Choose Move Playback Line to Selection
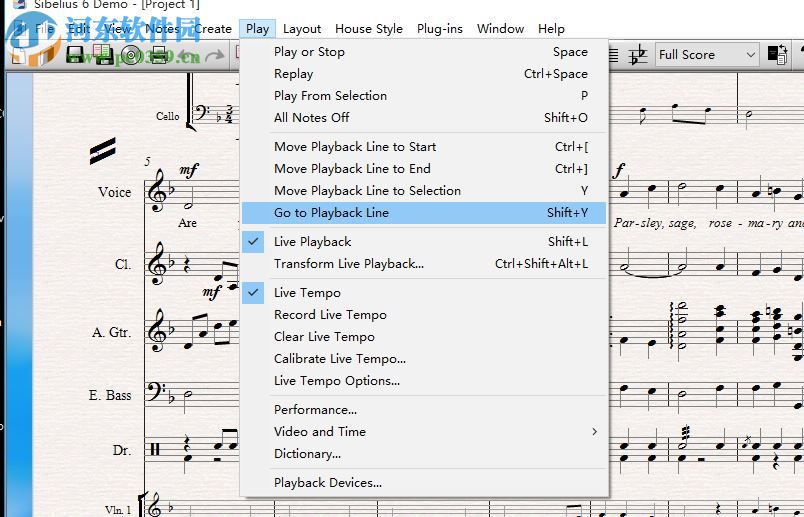The height and width of the screenshot is (517, 804). (424, 191)
